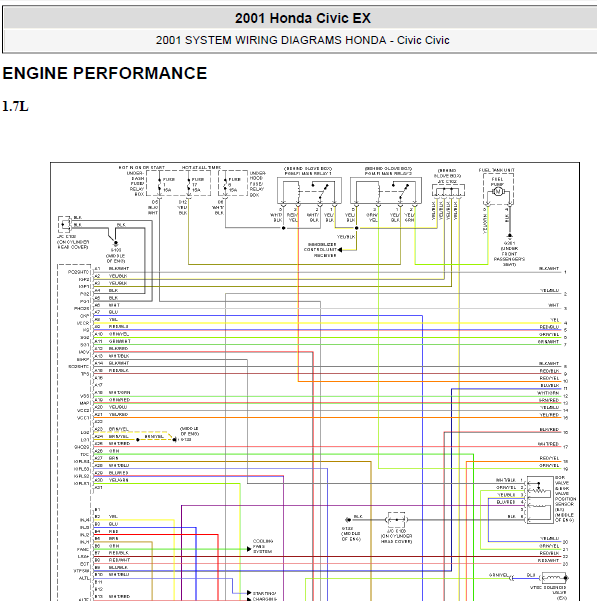Click the ENGINE PERFORMANCE heading
The image size is (597, 601).
[105, 73]
